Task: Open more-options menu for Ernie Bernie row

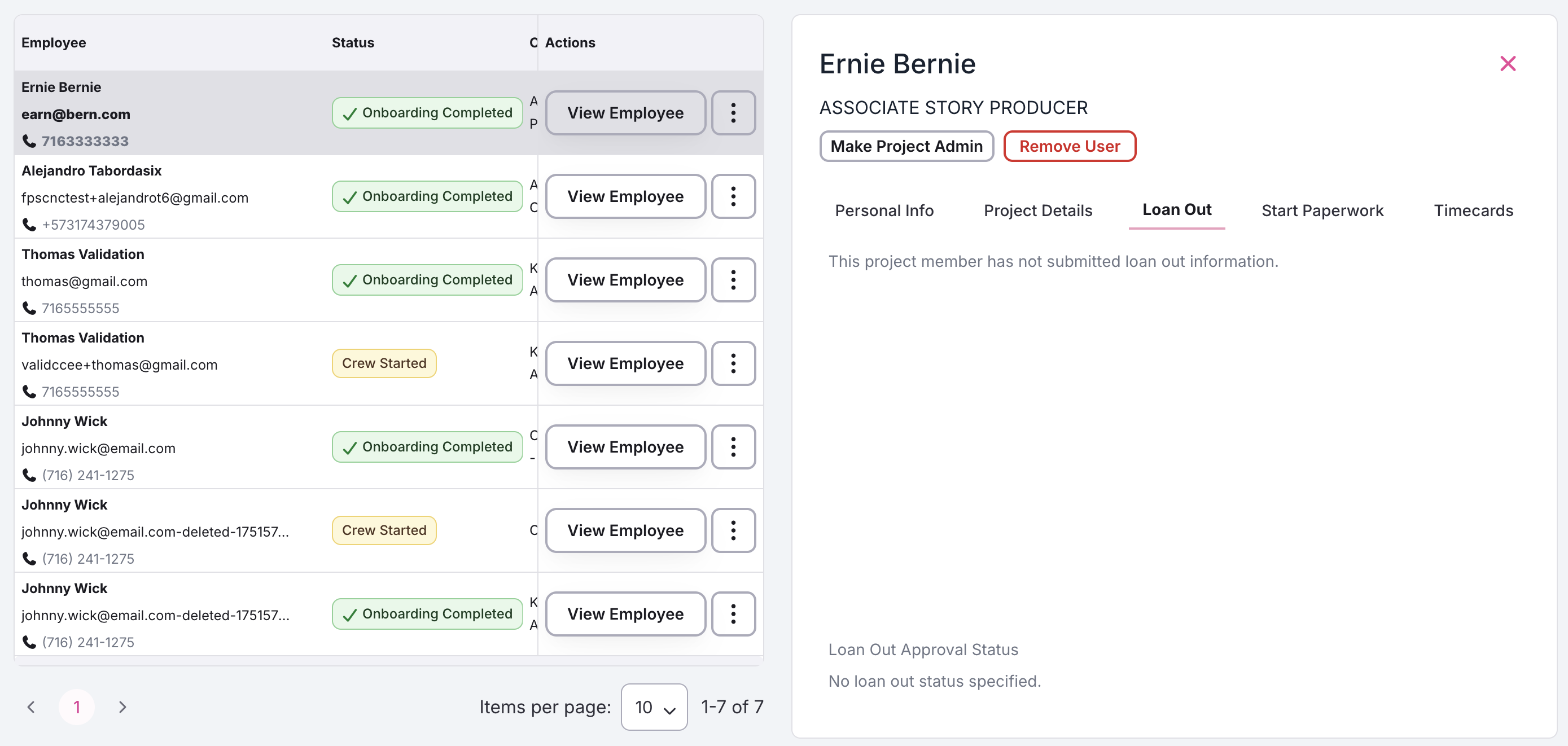Action: [x=733, y=112]
